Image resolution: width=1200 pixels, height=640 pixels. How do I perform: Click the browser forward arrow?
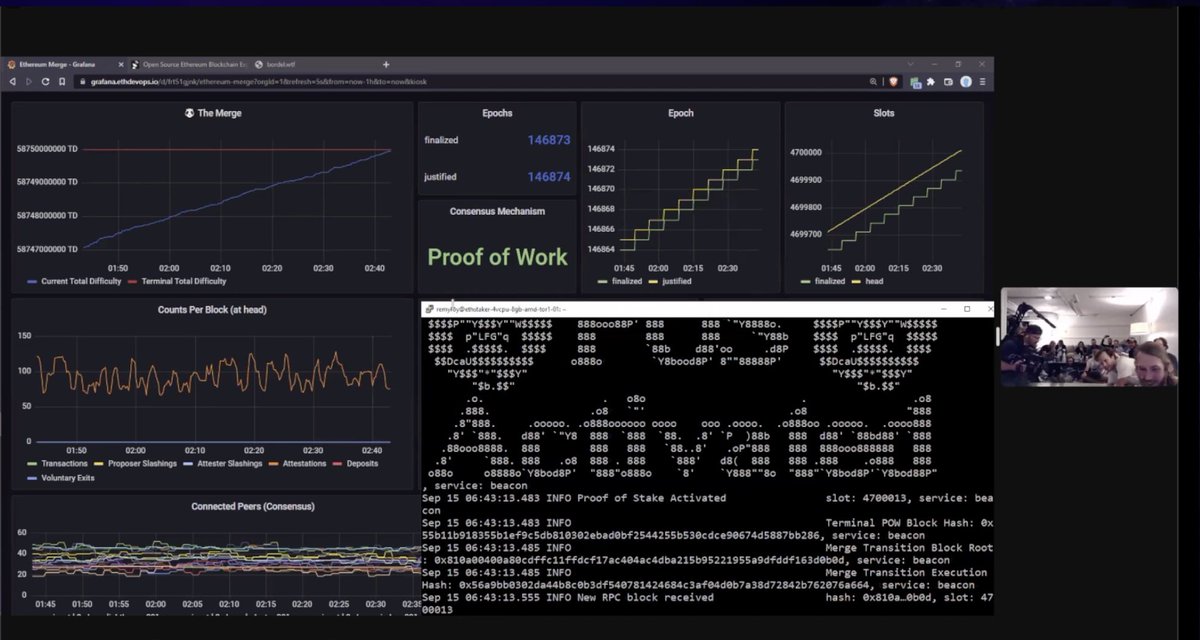point(29,81)
